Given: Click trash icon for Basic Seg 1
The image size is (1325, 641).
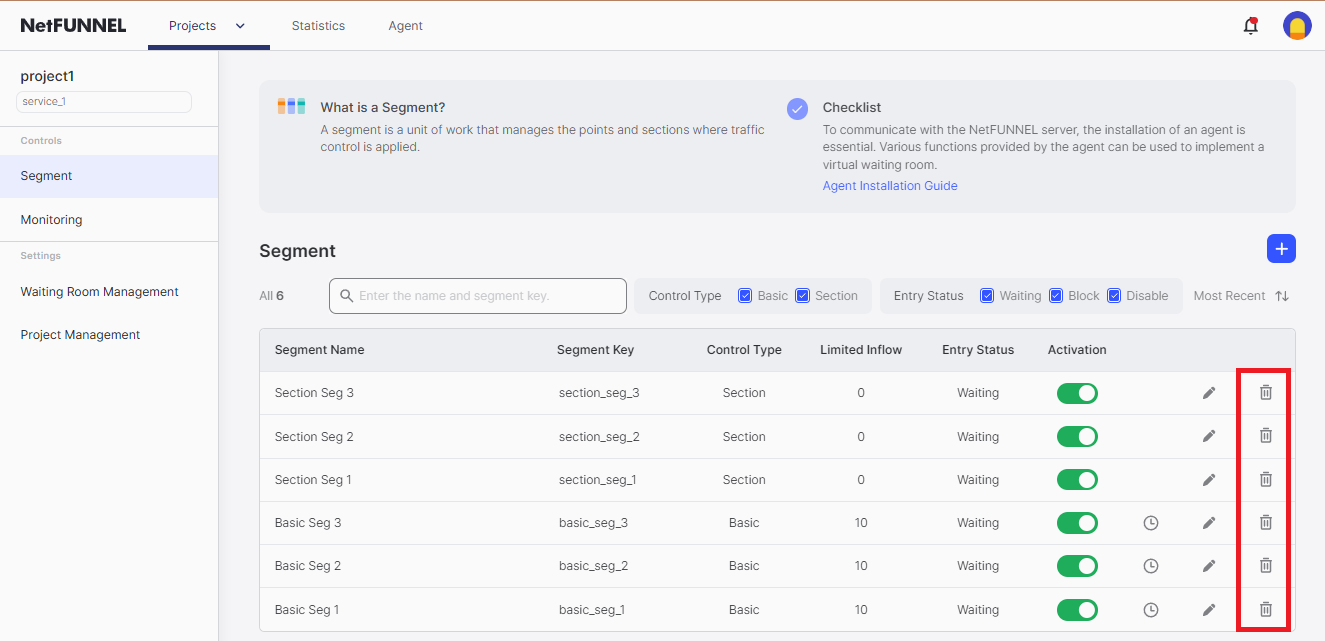Looking at the screenshot, I should (1265, 609).
